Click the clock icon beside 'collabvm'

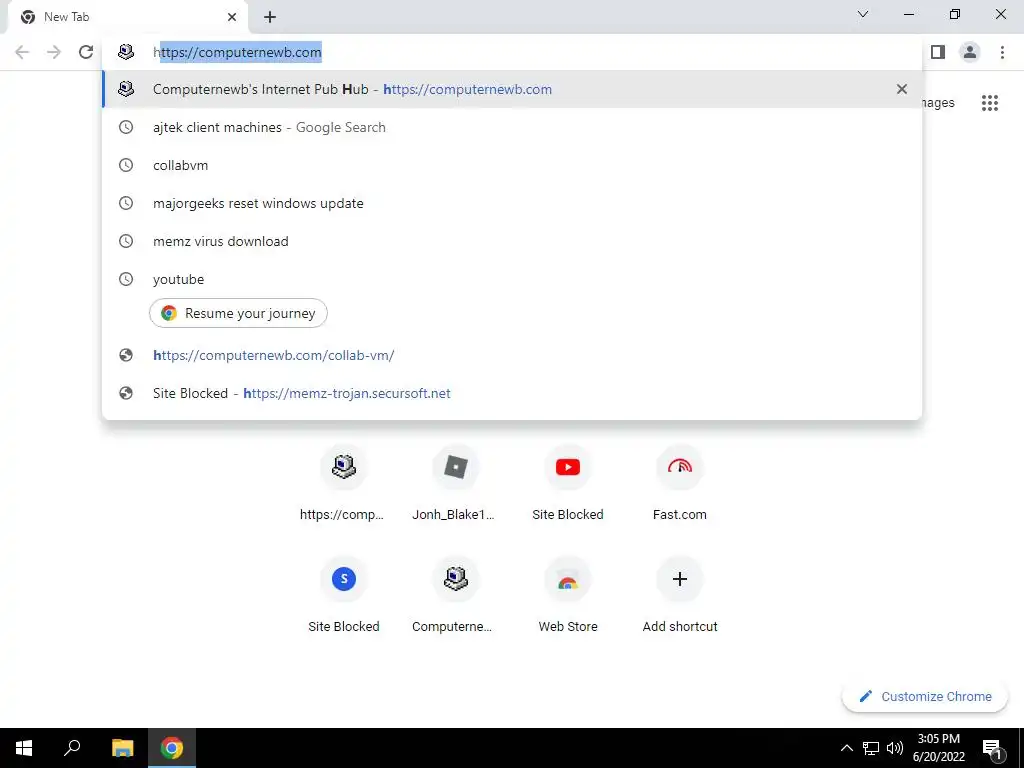[x=125, y=165]
